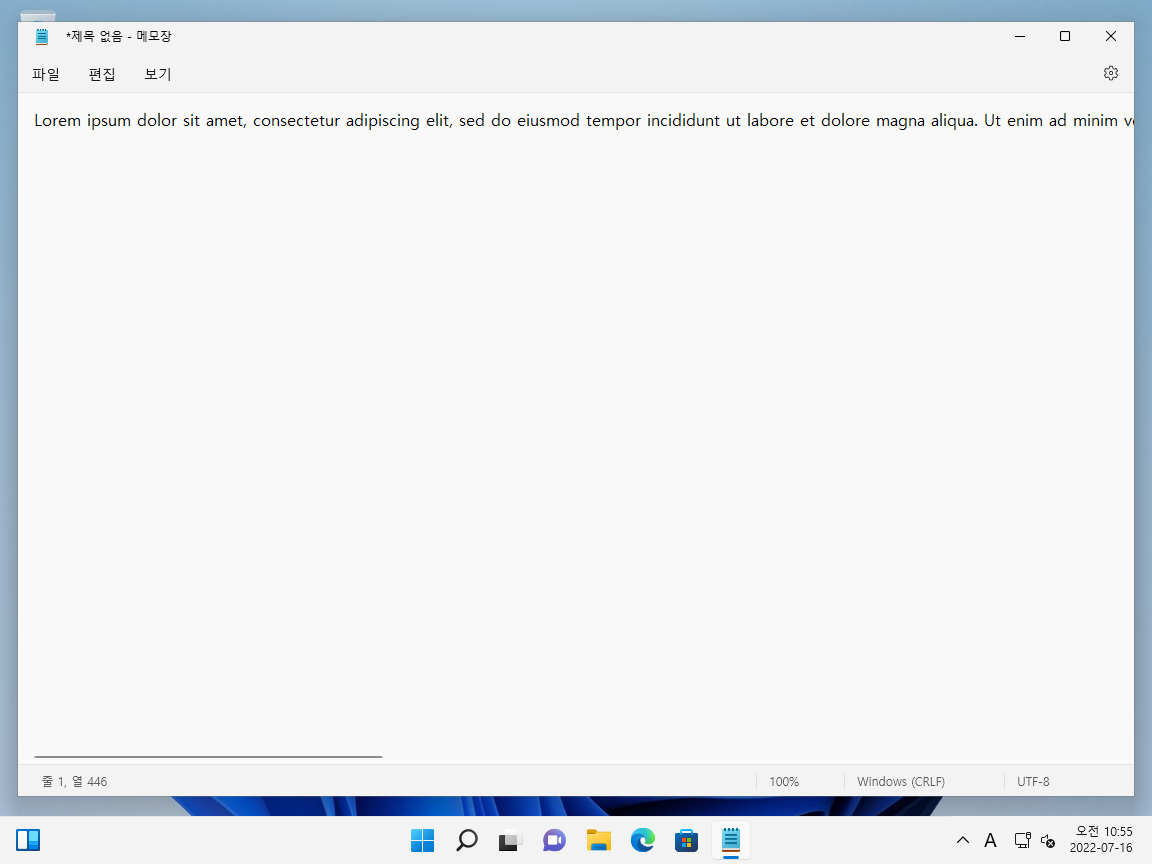Open File Explorer from the taskbar
This screenshot has height=864, width=1152.
[x=599, y=840]
